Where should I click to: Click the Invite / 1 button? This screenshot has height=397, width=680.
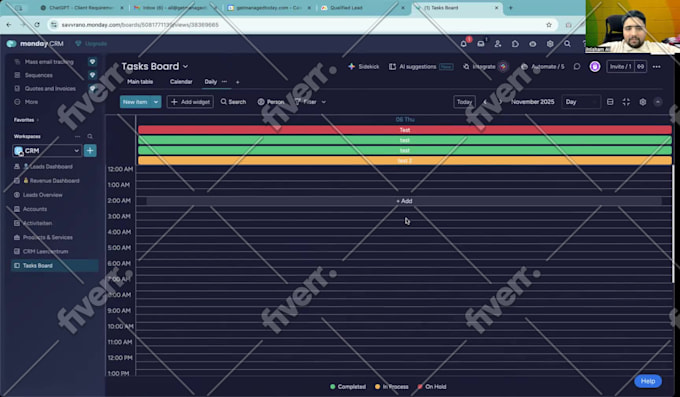click(x=621, y=66)
